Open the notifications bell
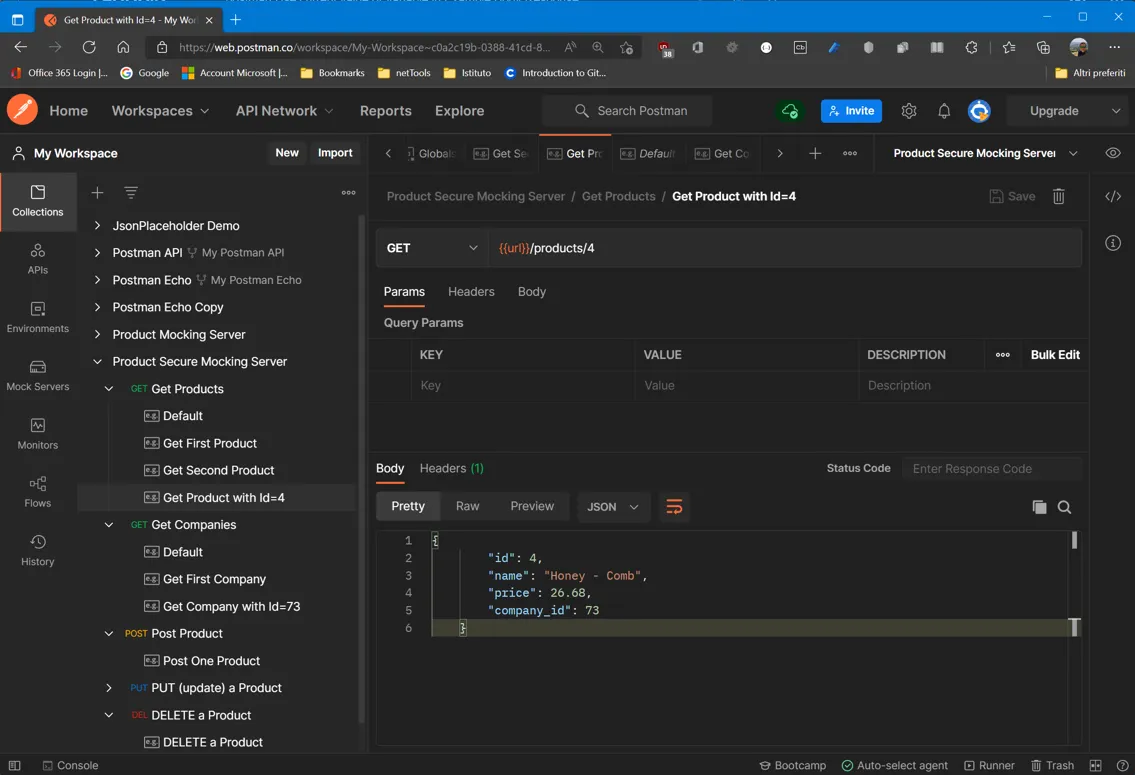Viewport: 1135px width, 775px height. [944, 111]
